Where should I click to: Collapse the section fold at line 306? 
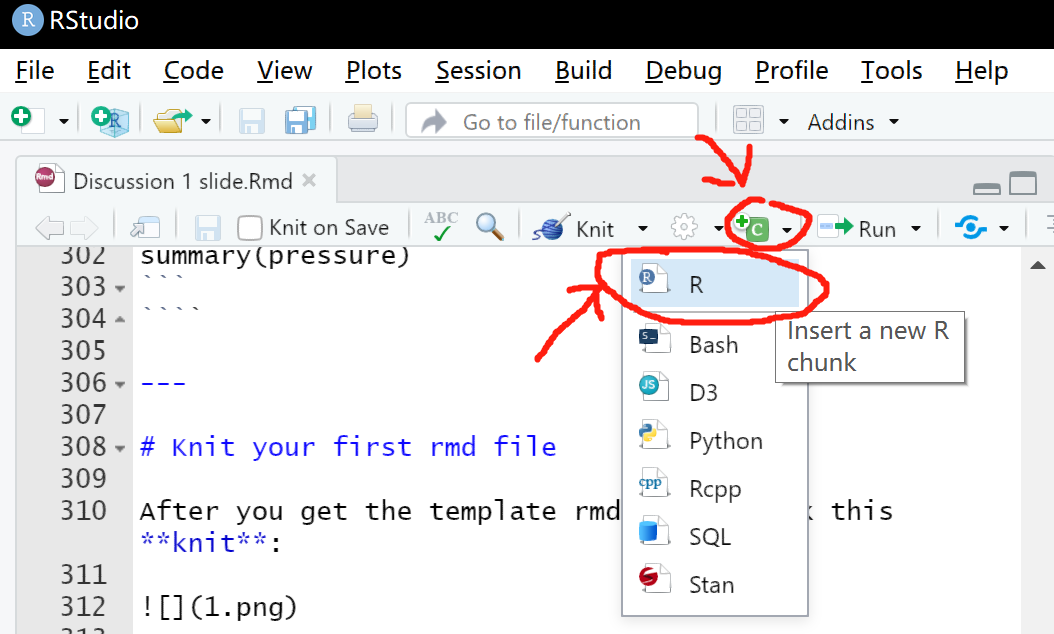[x=120, y=385]
